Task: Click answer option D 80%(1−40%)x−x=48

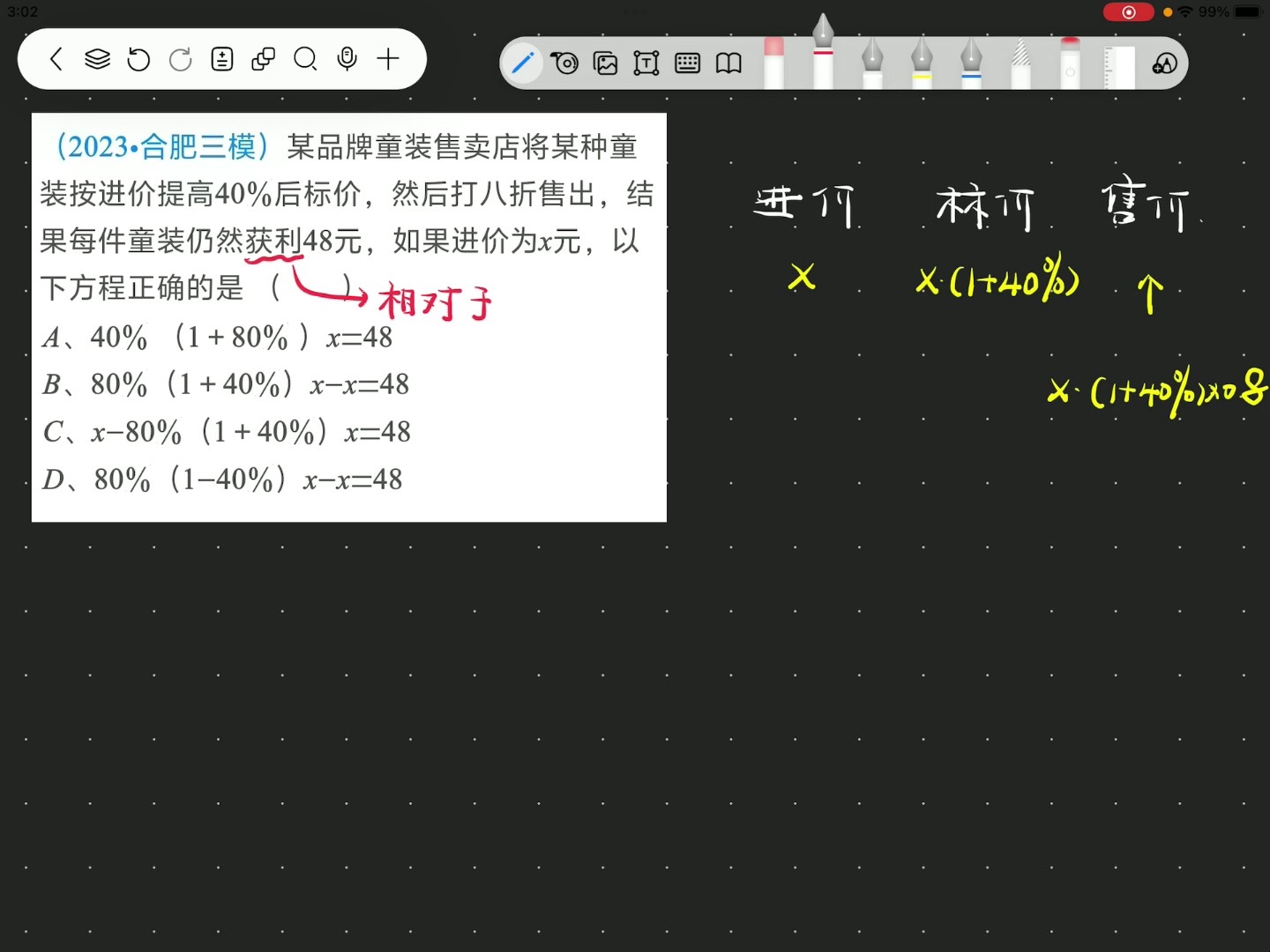Action: click(x=222, y=480)
